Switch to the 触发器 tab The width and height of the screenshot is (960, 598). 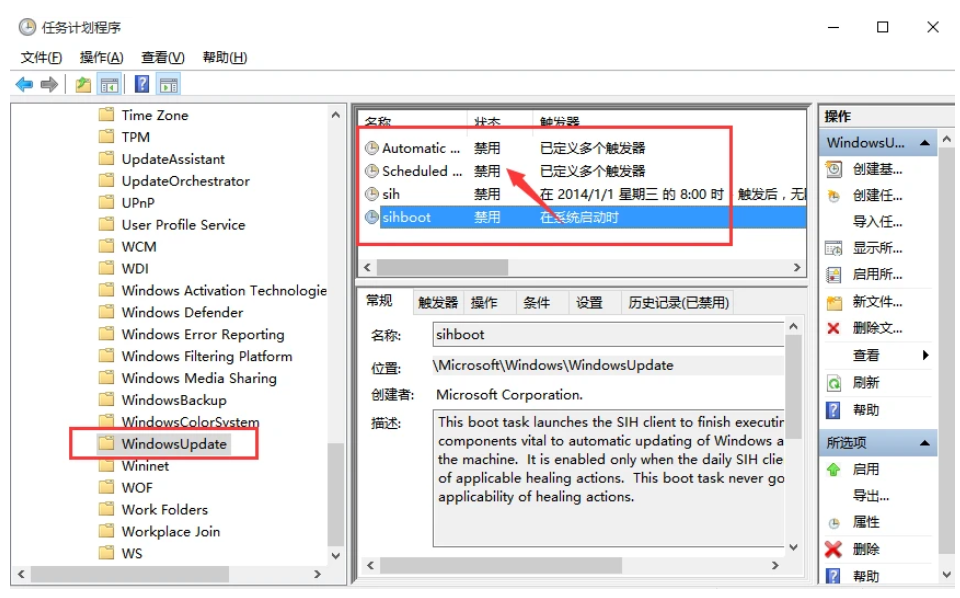pos(437,302)
